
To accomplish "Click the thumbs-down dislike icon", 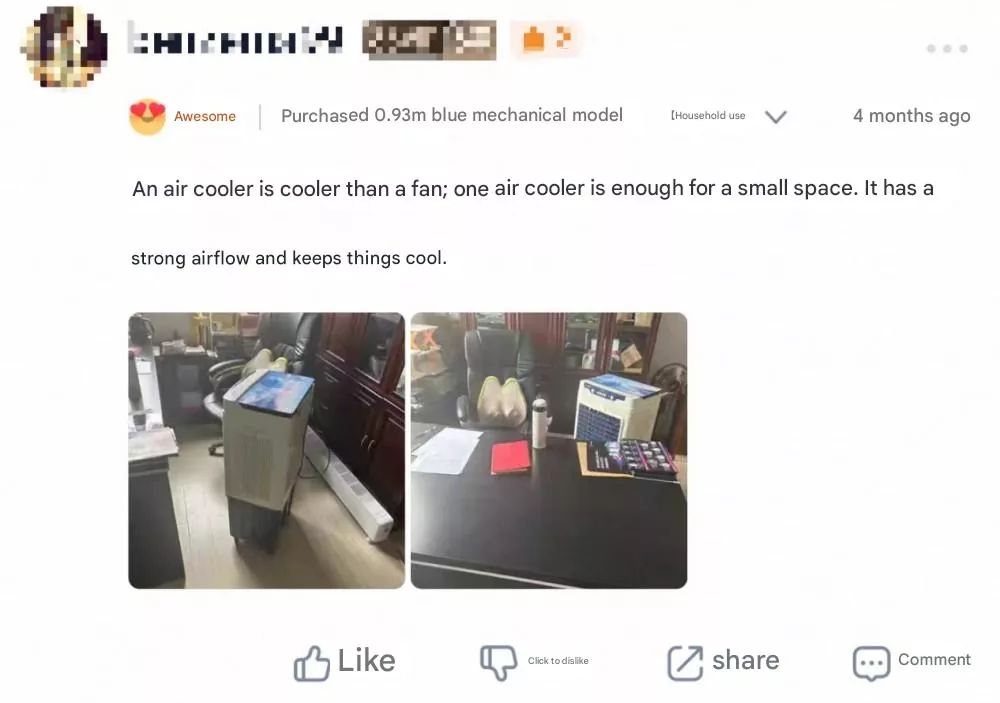I will click(x=499, y=663).
